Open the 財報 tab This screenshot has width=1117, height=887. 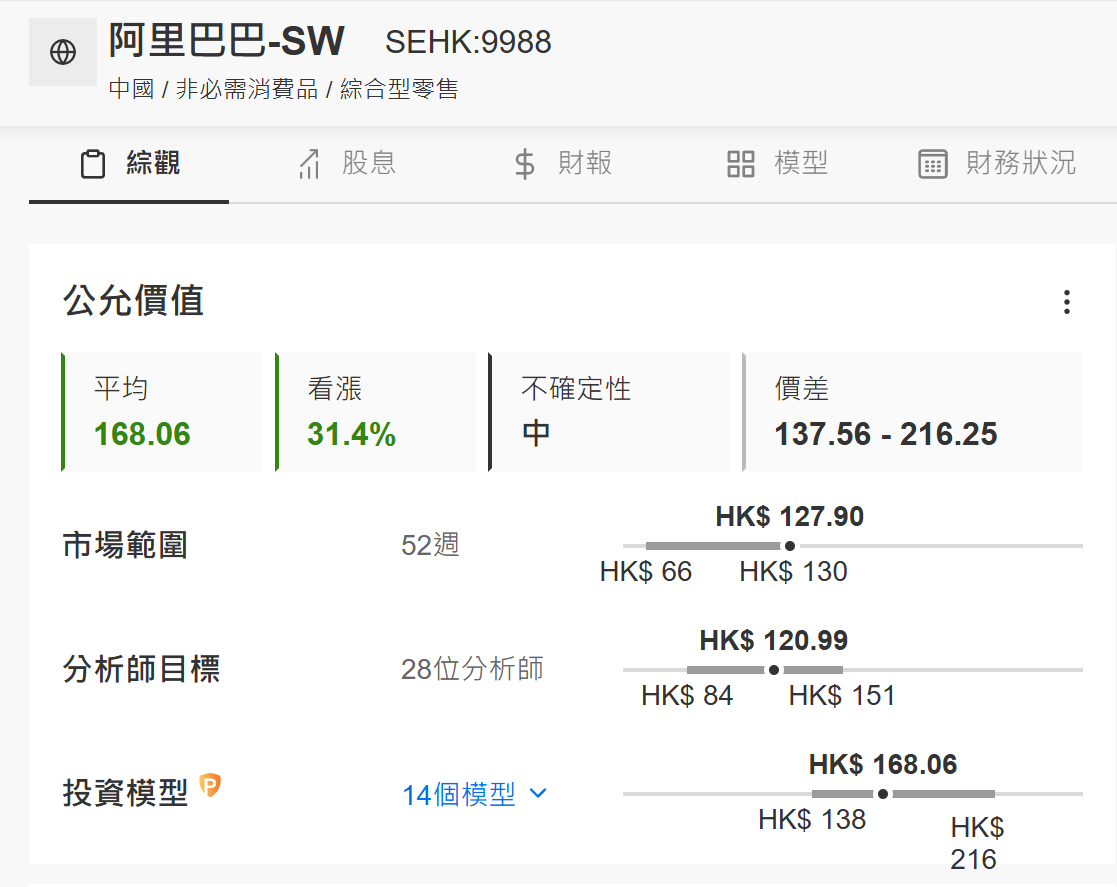coord(563,164)
